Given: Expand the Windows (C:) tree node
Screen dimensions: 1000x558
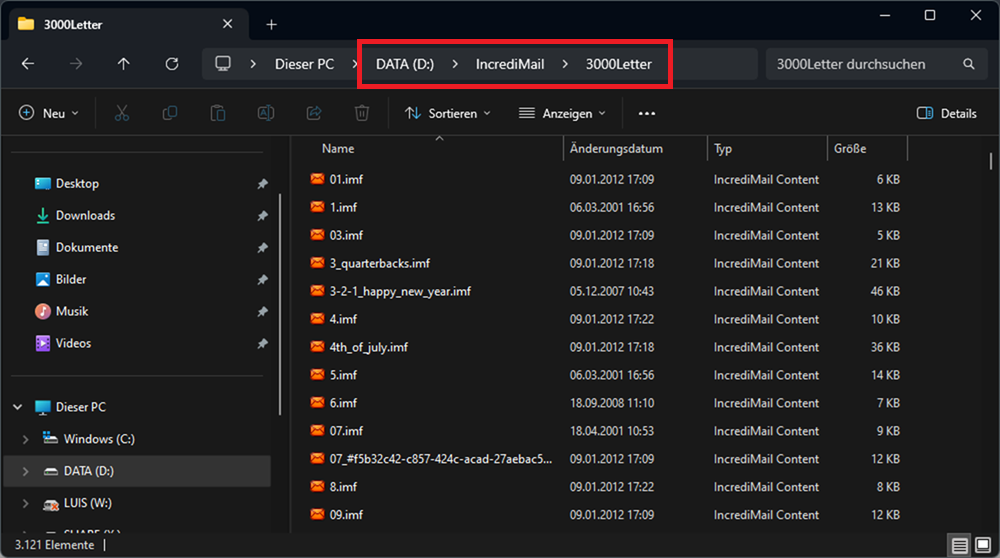Looking at the screenshot, I should (25, 439).
